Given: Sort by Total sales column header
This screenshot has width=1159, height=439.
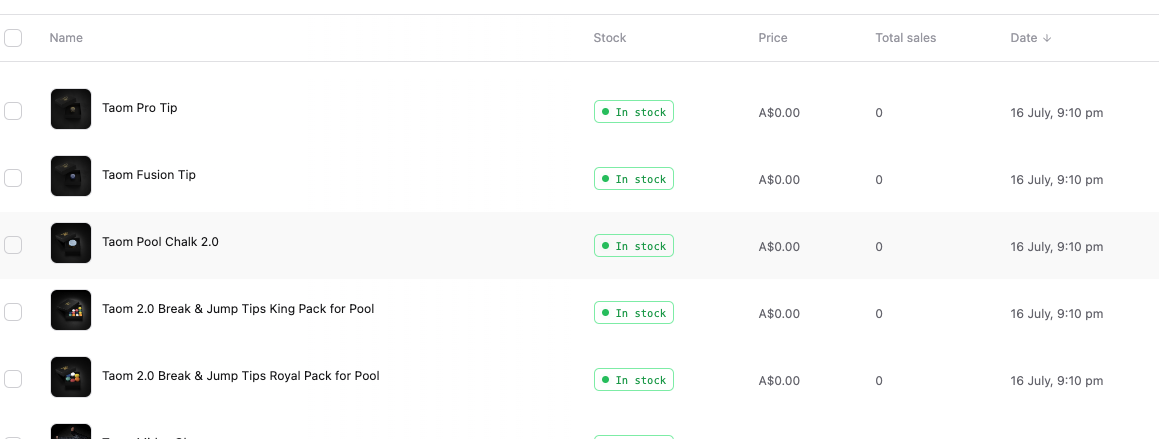Looking at the screenshot, I should coord(906,38).
